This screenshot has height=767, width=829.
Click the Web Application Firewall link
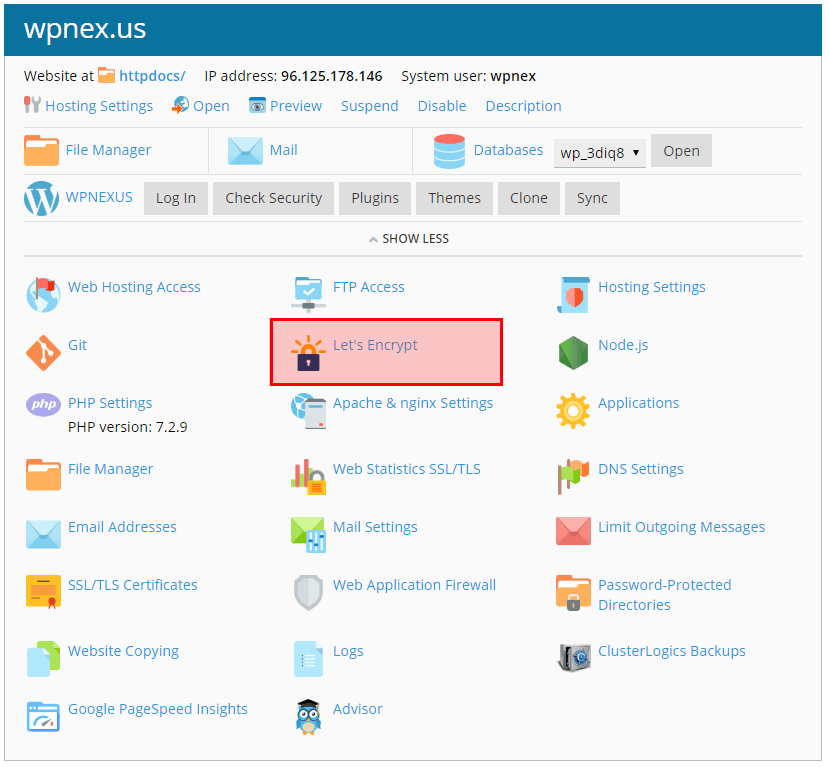coord(414,586)
